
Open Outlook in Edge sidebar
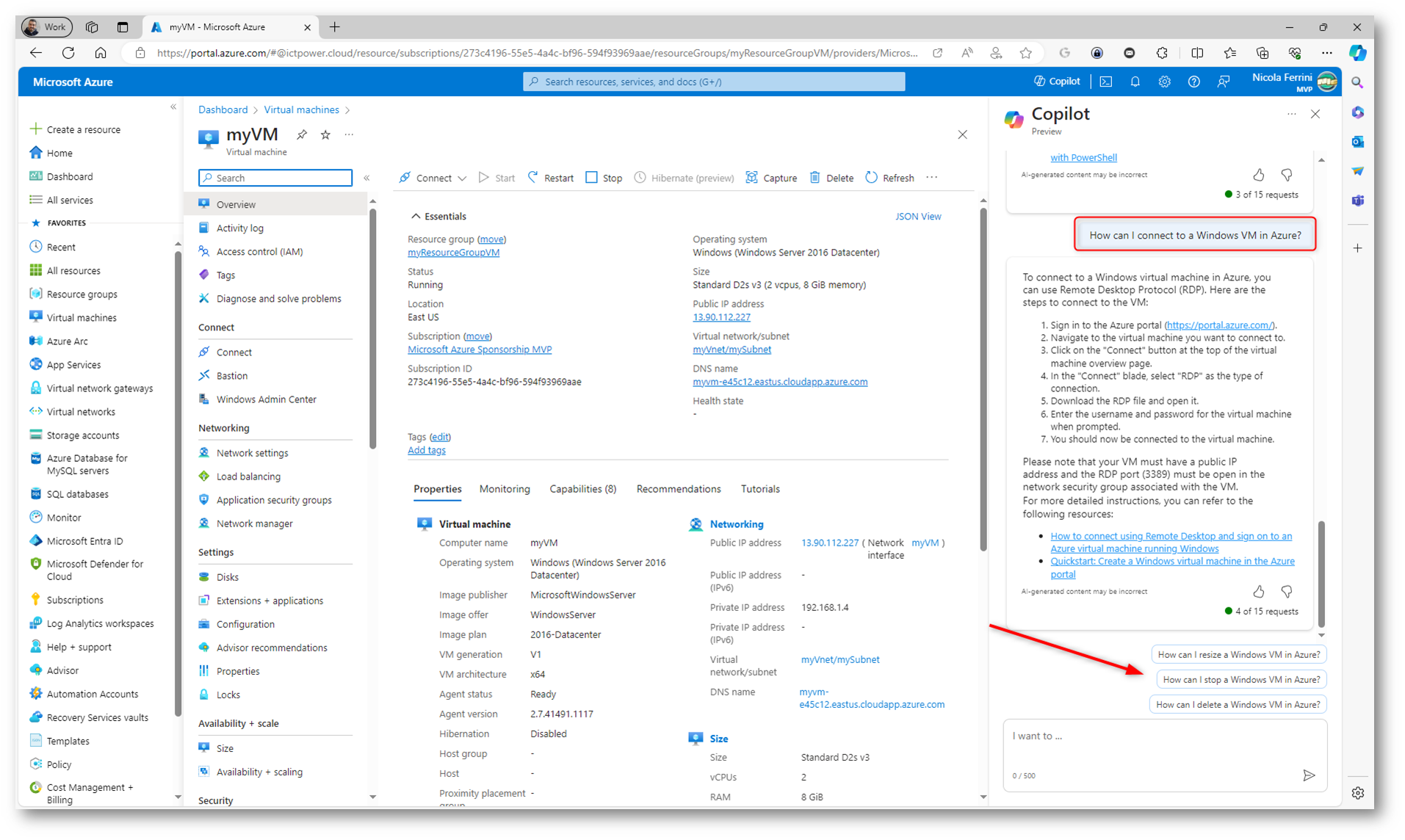coord(1357,142)
